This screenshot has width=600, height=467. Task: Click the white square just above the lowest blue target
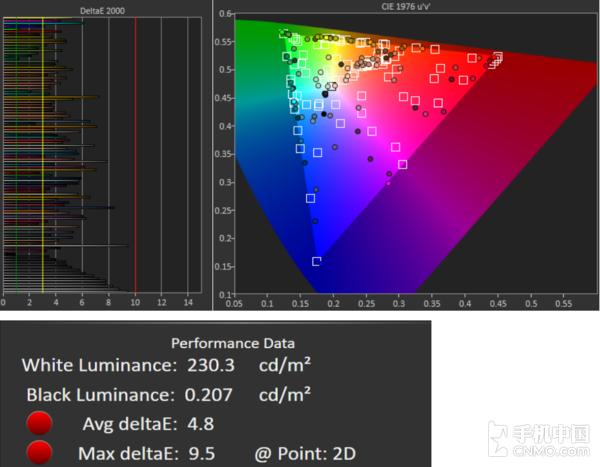[310, 198]
